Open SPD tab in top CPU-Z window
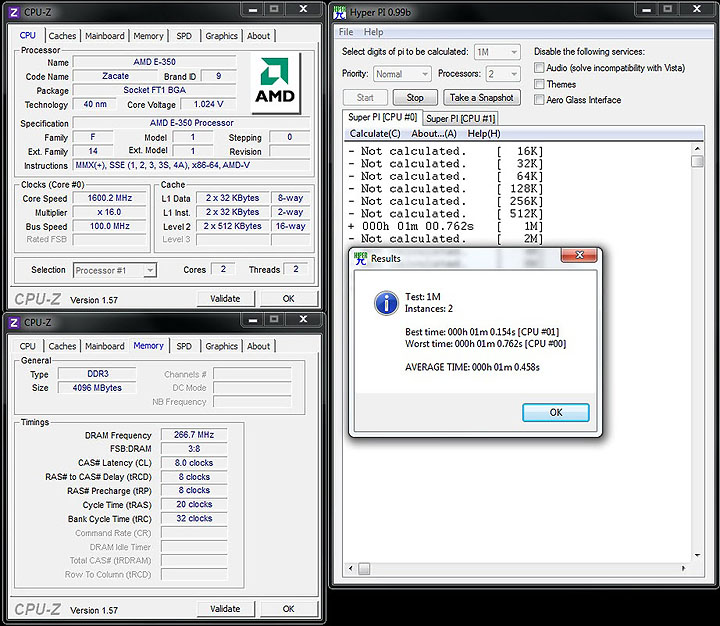The image size is (720, 626). [184, 36]
